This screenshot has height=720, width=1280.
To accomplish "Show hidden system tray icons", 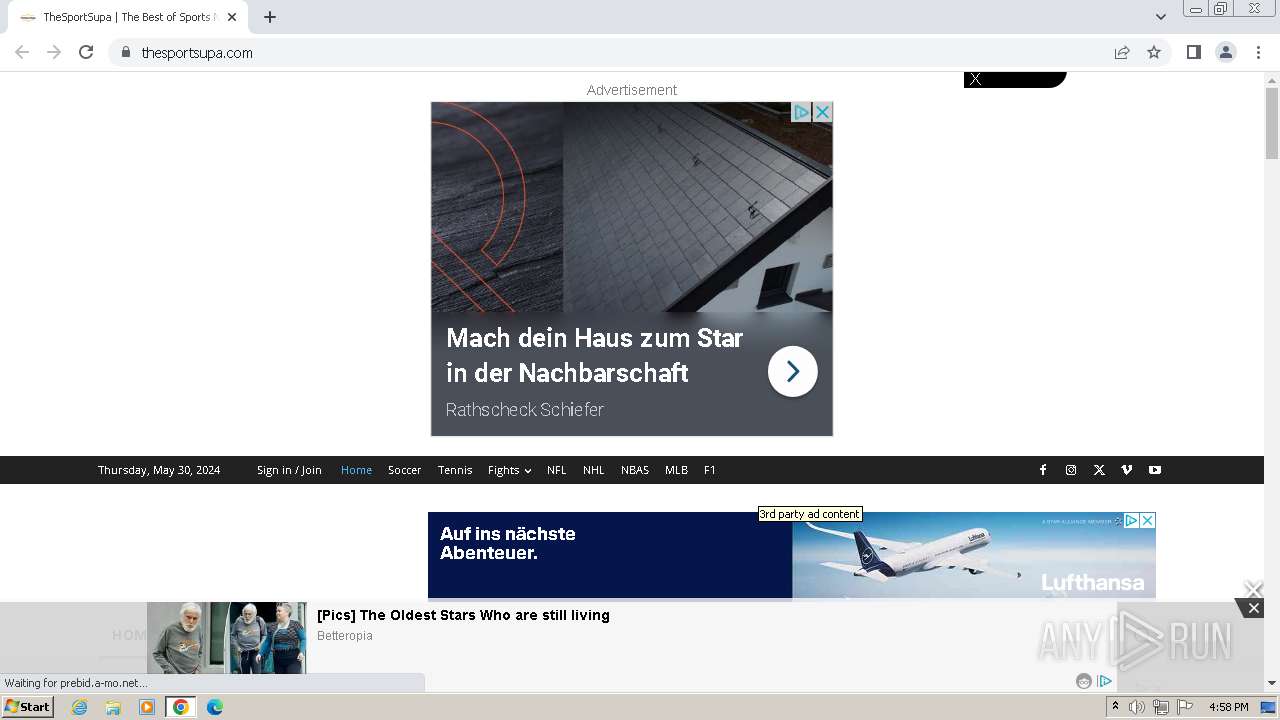I will pos(1115,707).
